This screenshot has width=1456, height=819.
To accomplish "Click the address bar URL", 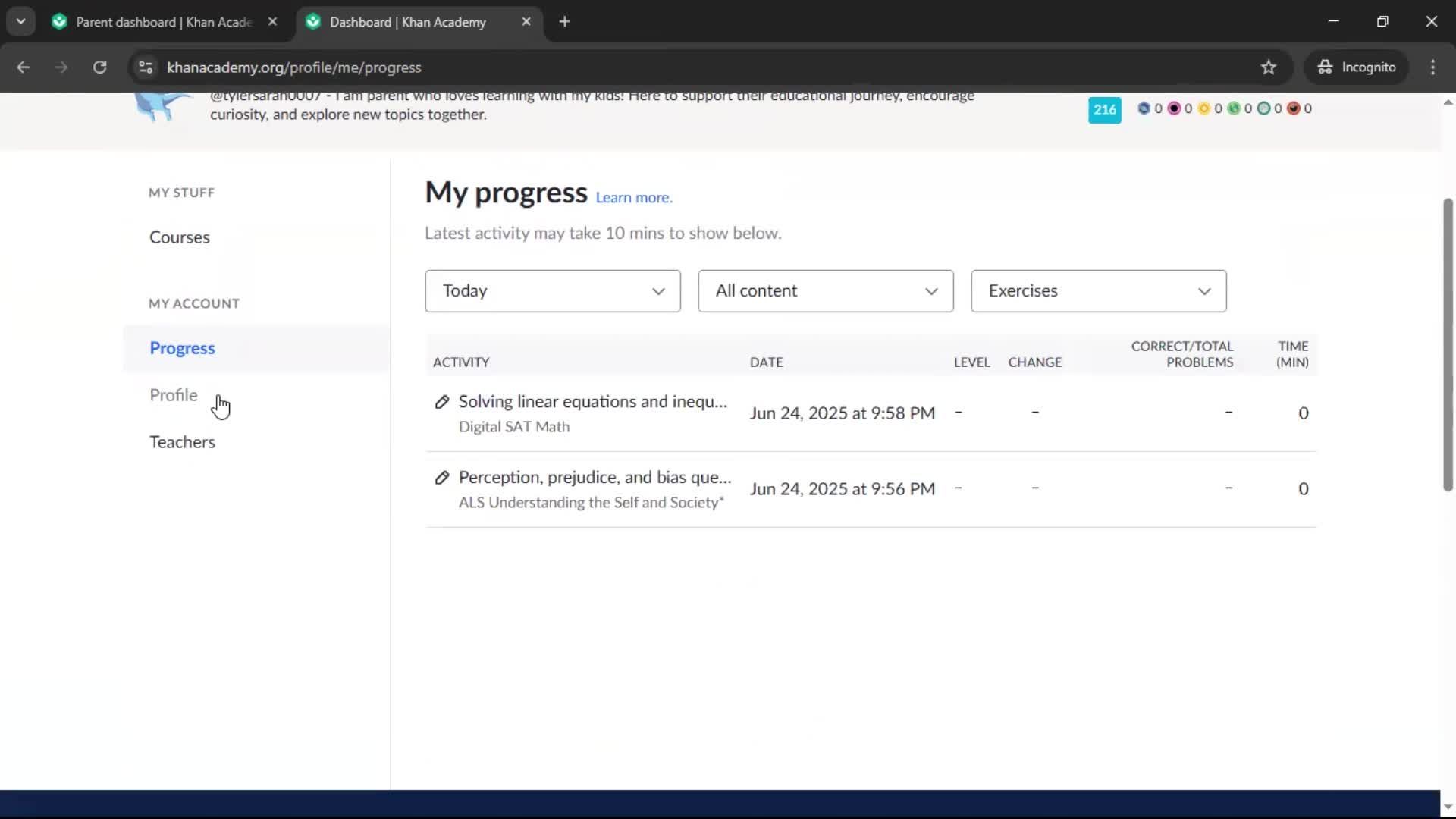I will coord(294,67).
